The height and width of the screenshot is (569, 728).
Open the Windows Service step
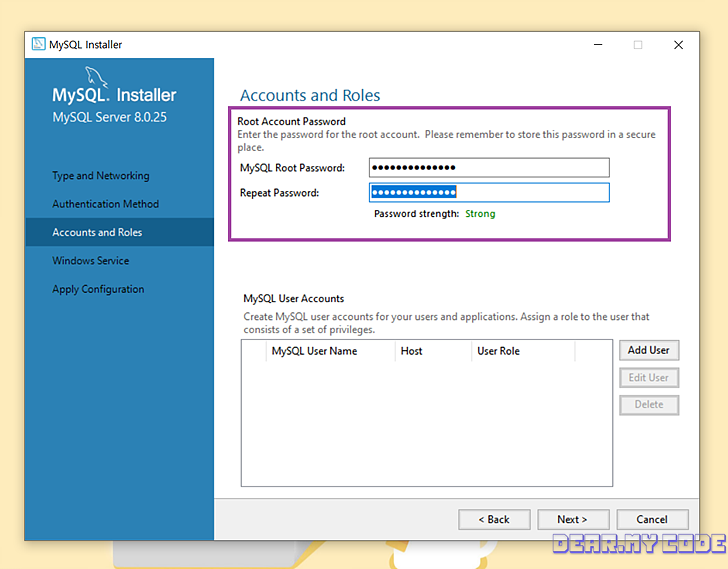[x=91, y=261]
